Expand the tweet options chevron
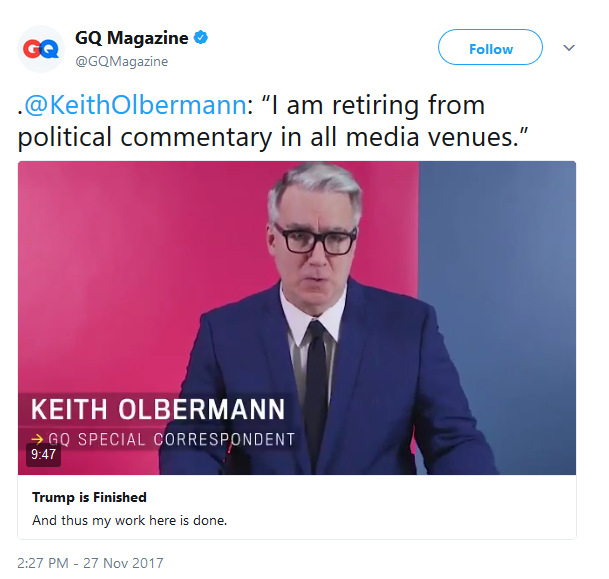The image size is (609, 579). point(569,48)
